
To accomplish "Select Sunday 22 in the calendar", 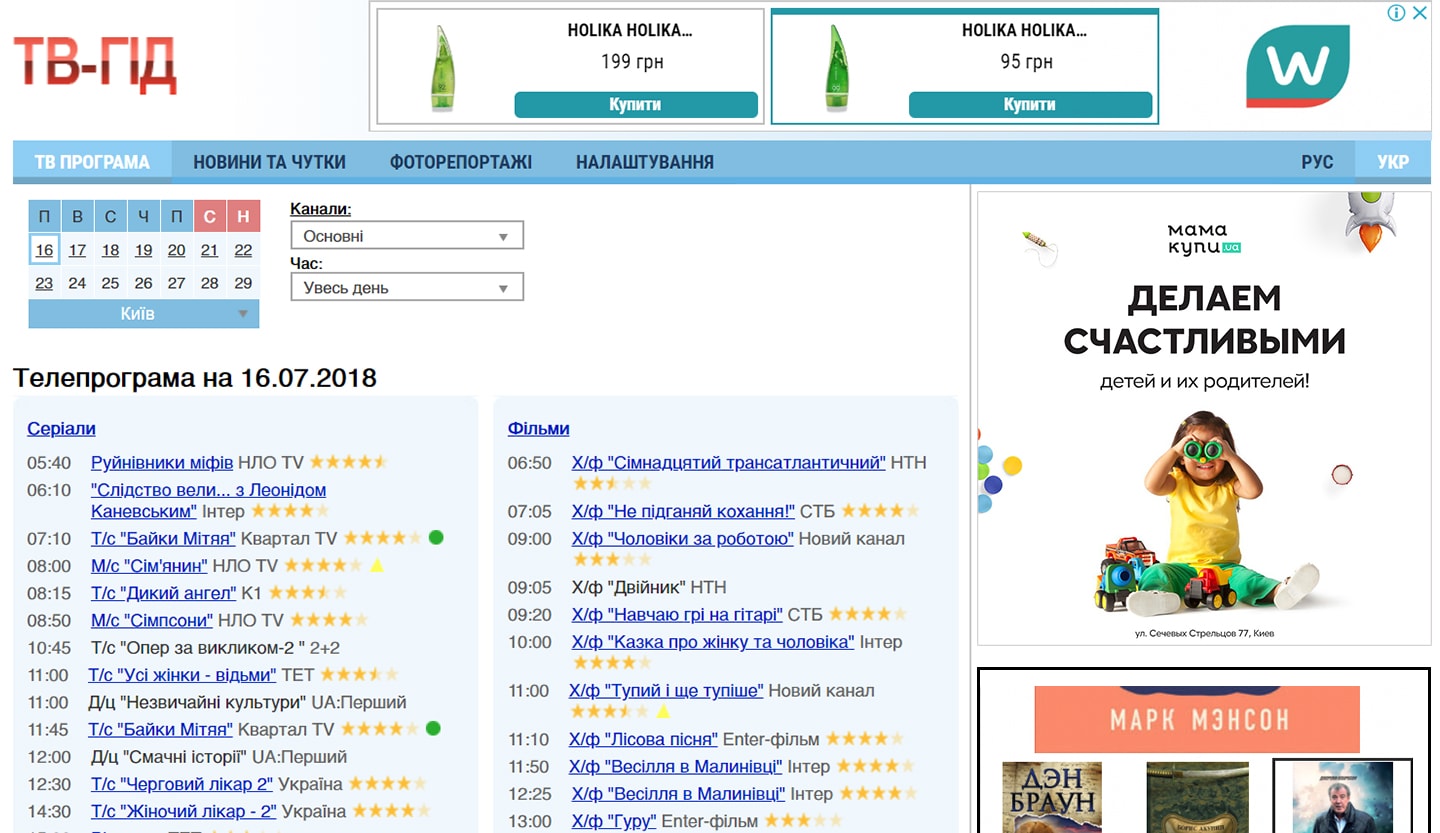I will pyautogui.click(x=243, y=250).
